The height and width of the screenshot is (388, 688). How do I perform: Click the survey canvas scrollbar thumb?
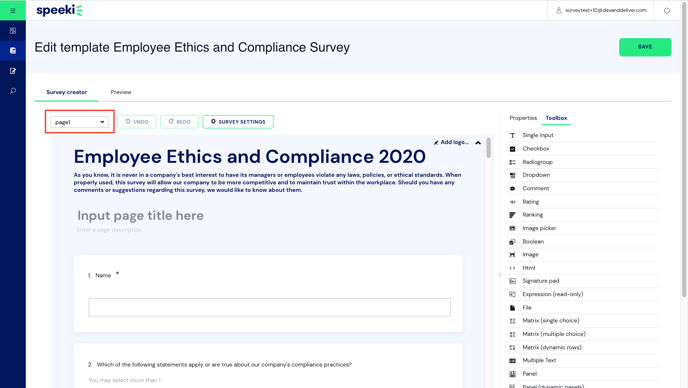click(488, 148)
